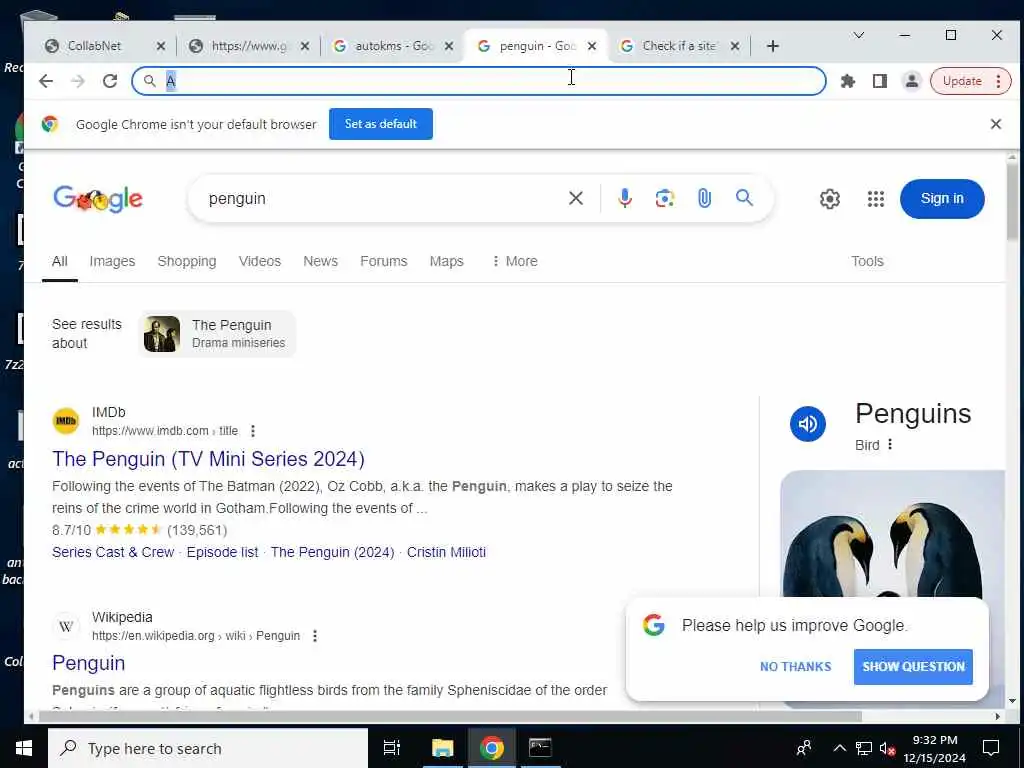Image resolution: width=1024 pixels, height=768 pixels.
Task: Open the Chrome profile avatar icon
Action: point(912,81)
